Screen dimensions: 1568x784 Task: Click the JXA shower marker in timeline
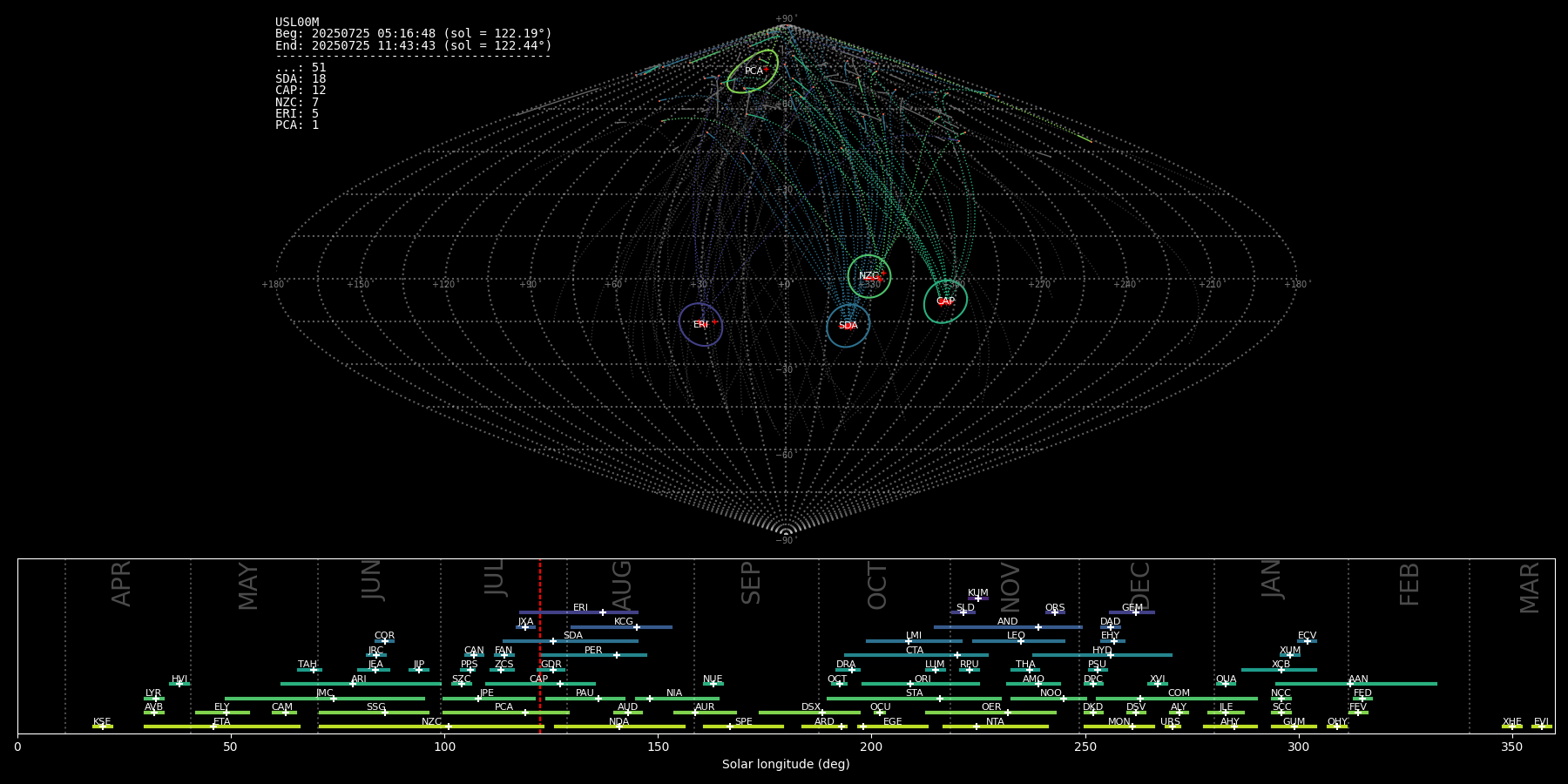[x=525, y=627]
